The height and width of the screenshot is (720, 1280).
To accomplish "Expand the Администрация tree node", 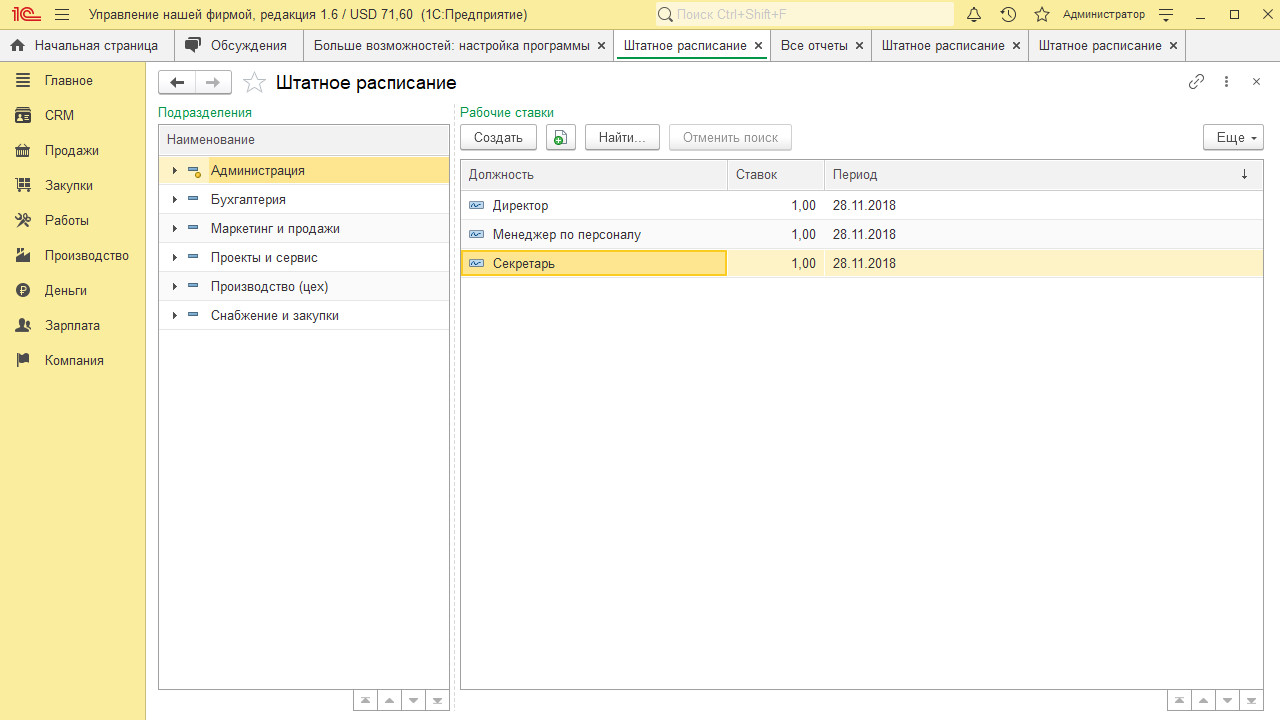I will pos(174,171).
